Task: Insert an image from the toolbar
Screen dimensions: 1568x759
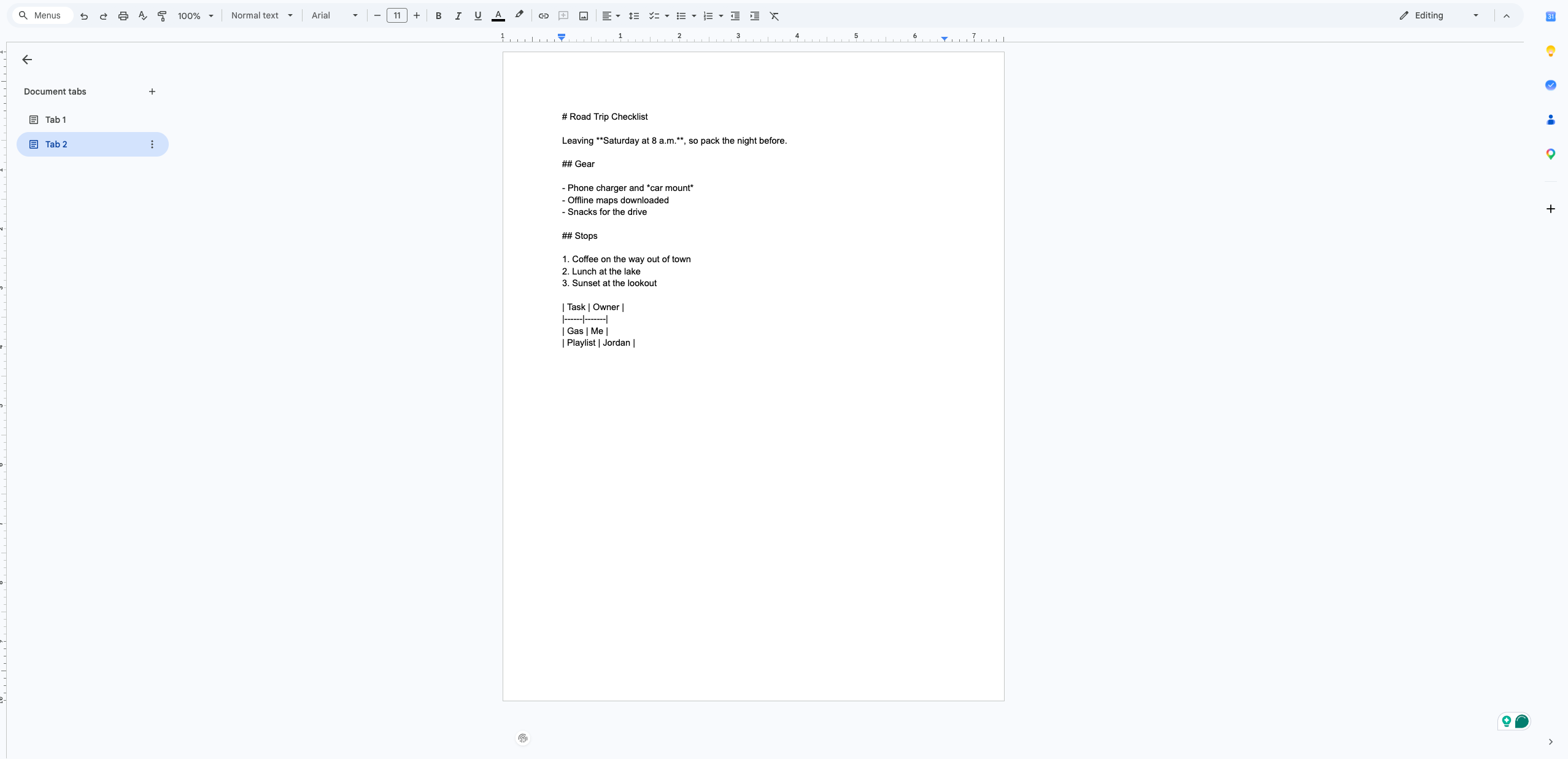Action: [584, 16]
